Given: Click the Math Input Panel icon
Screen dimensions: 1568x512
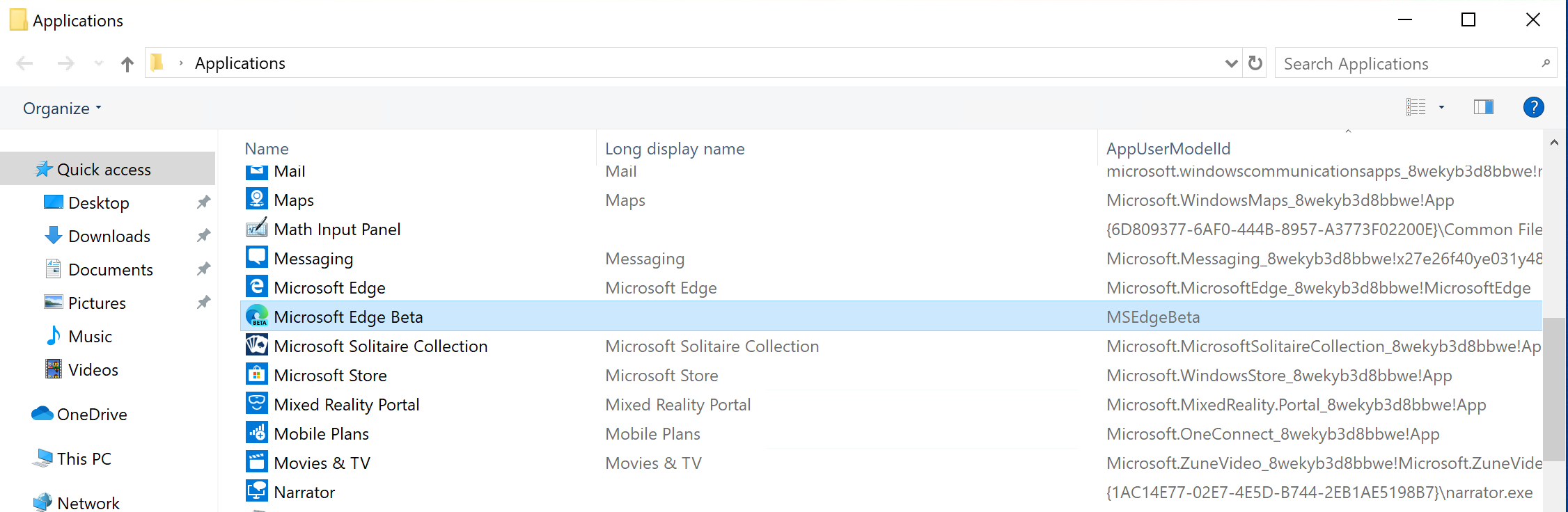Looking at the screenshot, I should [x=257, y=228].
